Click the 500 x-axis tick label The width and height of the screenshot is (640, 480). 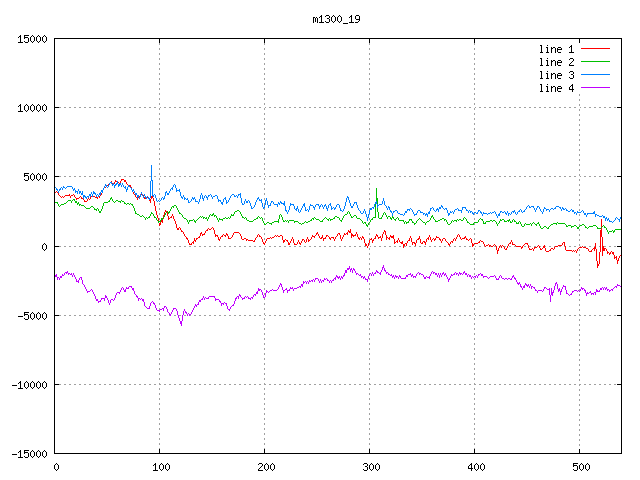[580, 467]
